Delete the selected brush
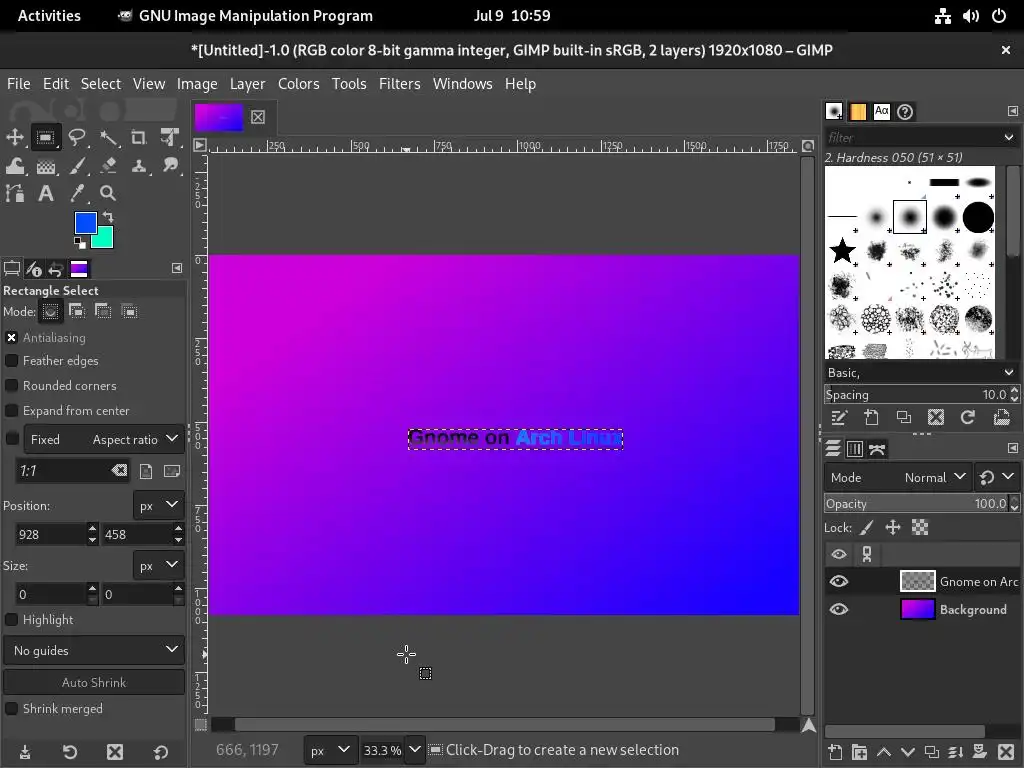 pos(936,417)
